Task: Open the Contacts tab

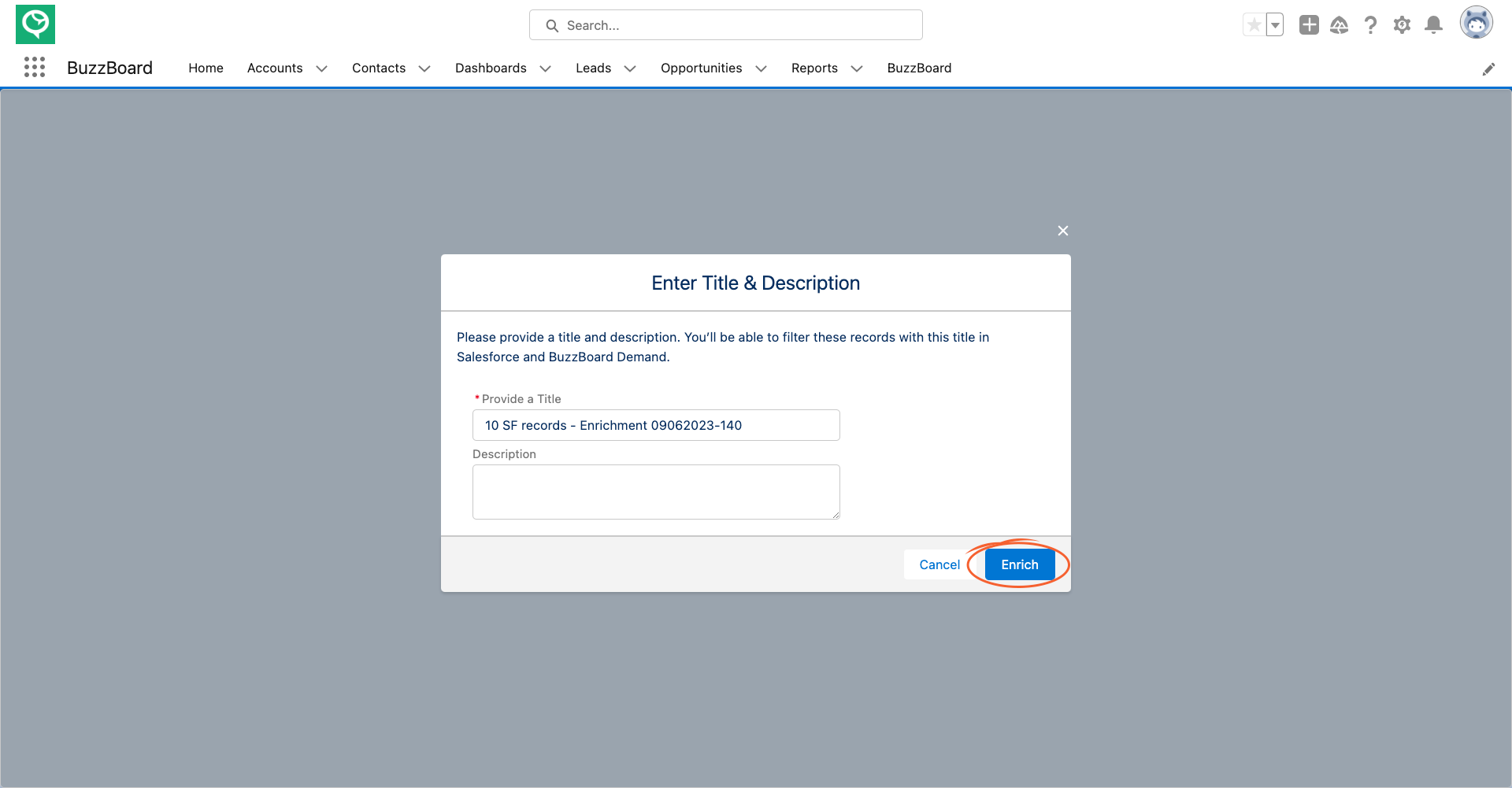Action: point(379,68)
